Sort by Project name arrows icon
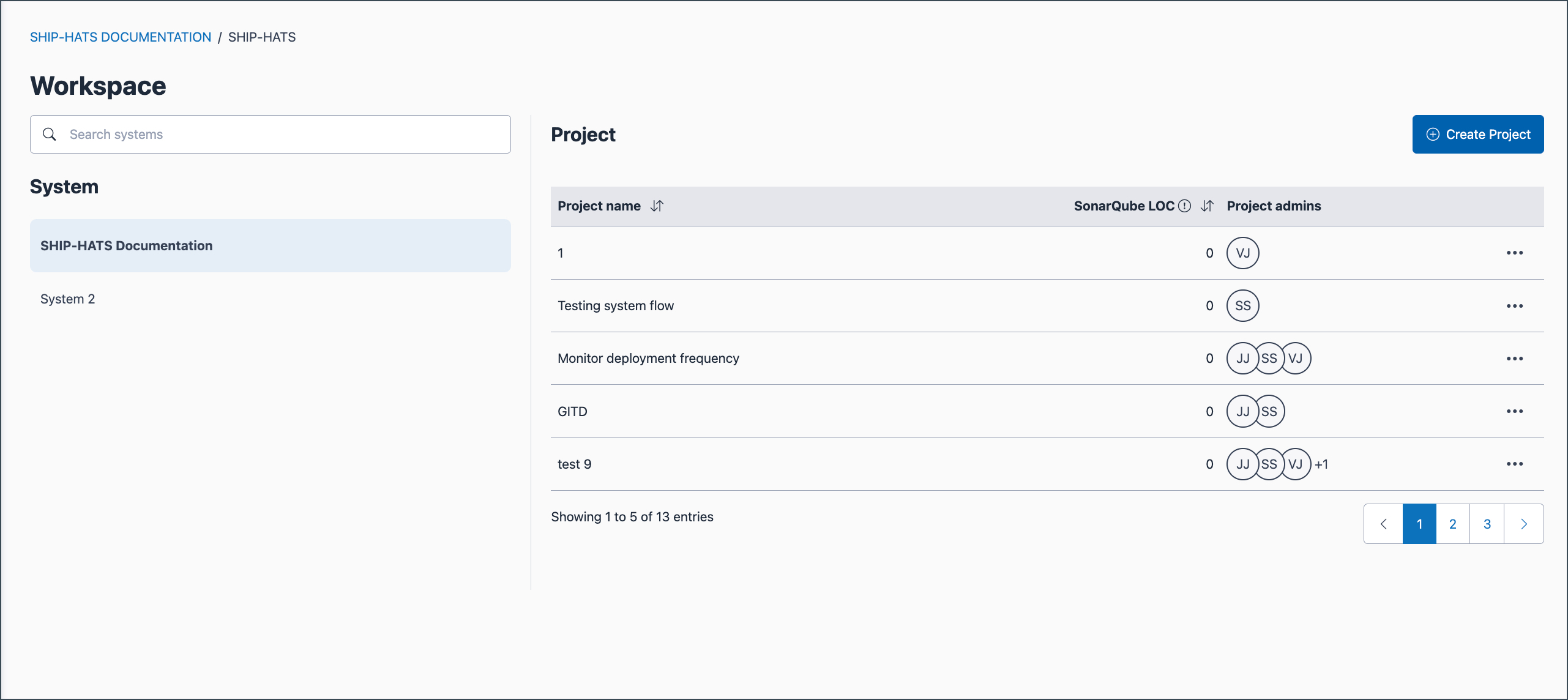1568x700 pixels. point(657,206)
